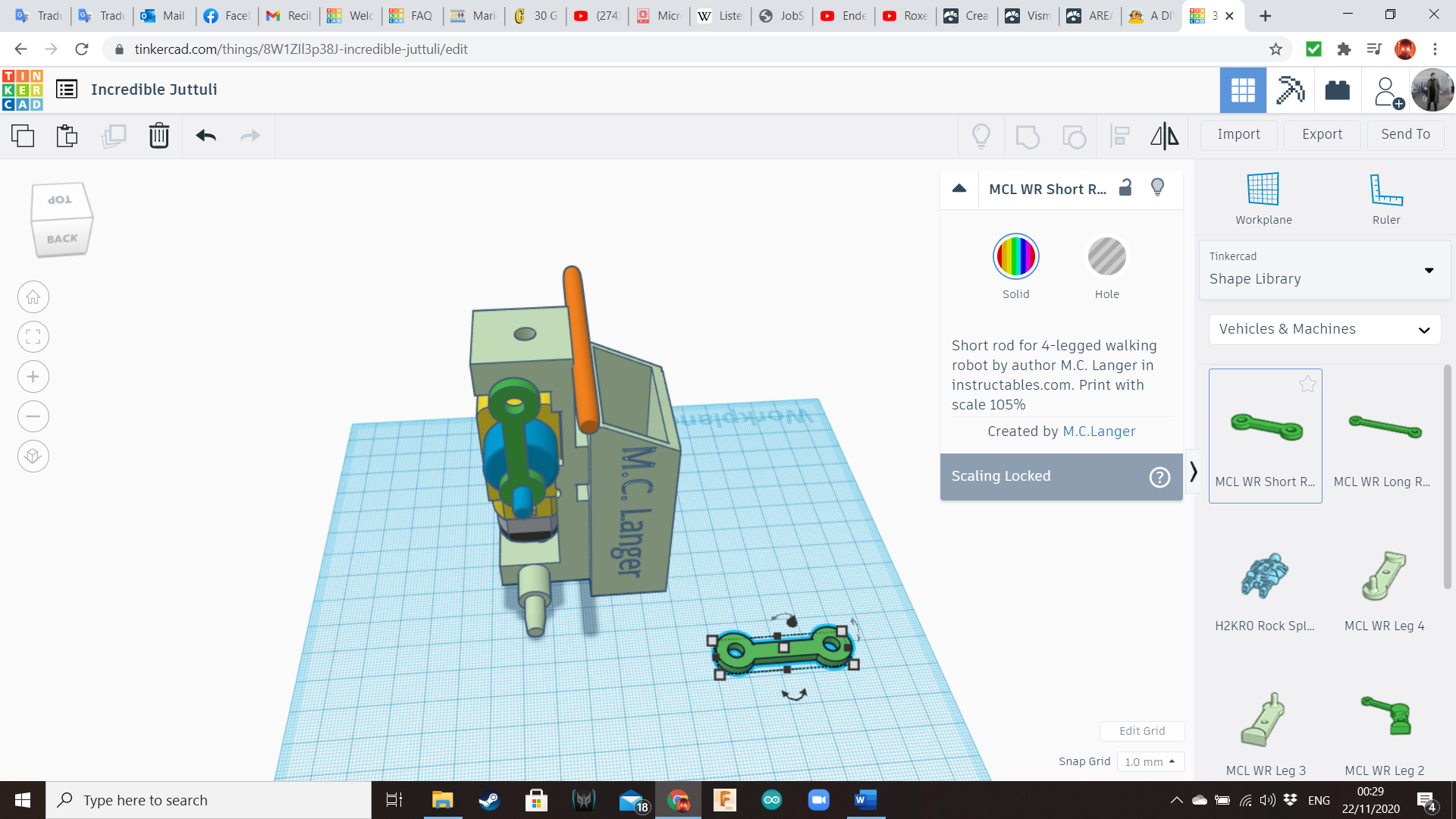
Task: Click the Home view icon
Action: coord(33,297)
